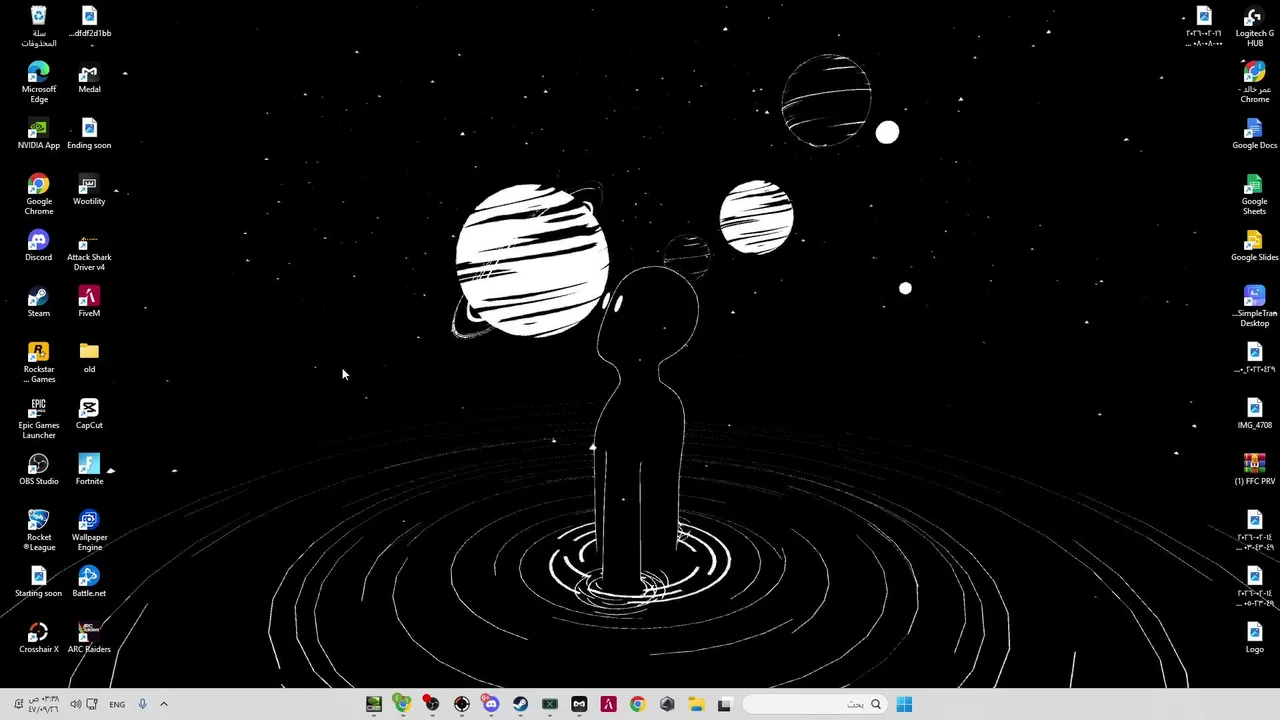Open the Rocket League shortcut

38,530
